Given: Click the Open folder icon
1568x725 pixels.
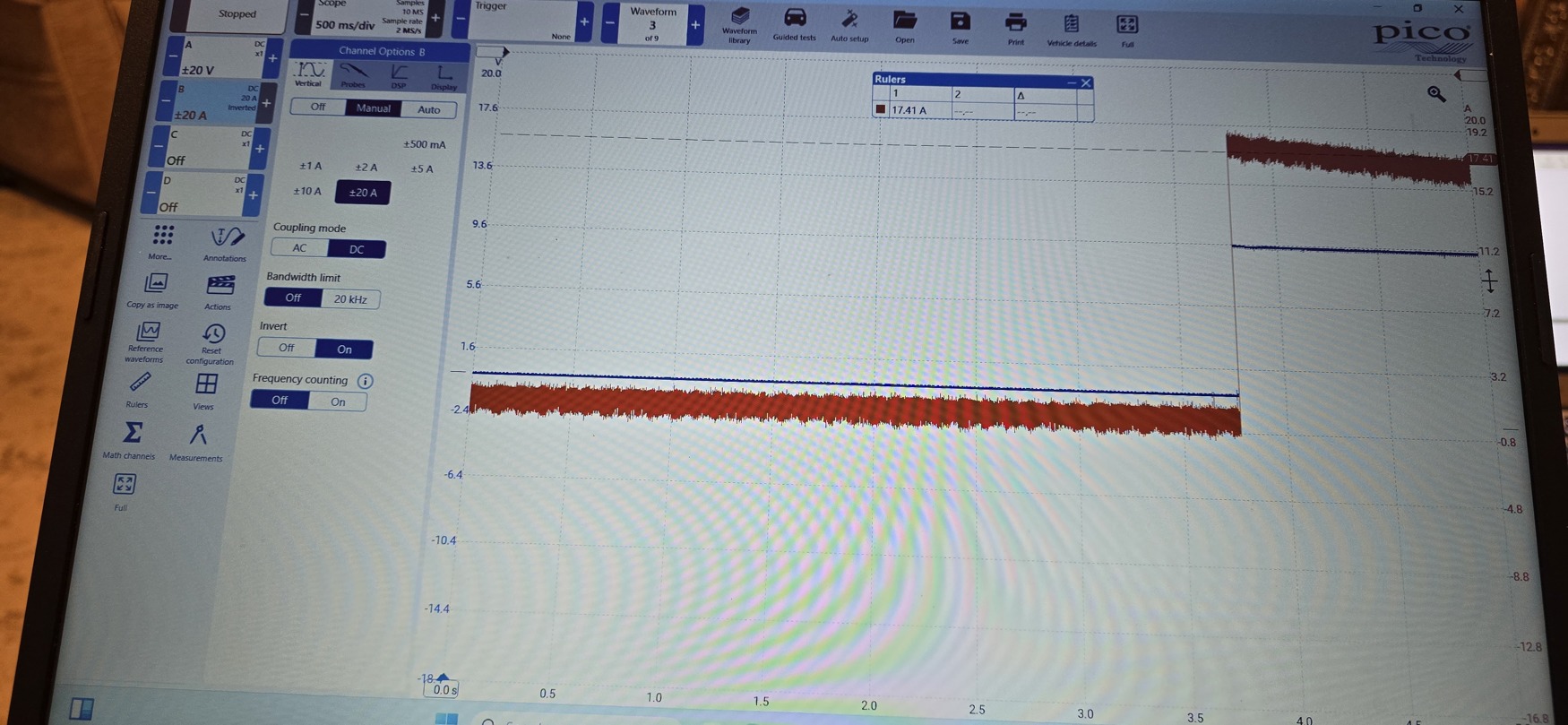Looking at the screenshot, I should (905, 26).
